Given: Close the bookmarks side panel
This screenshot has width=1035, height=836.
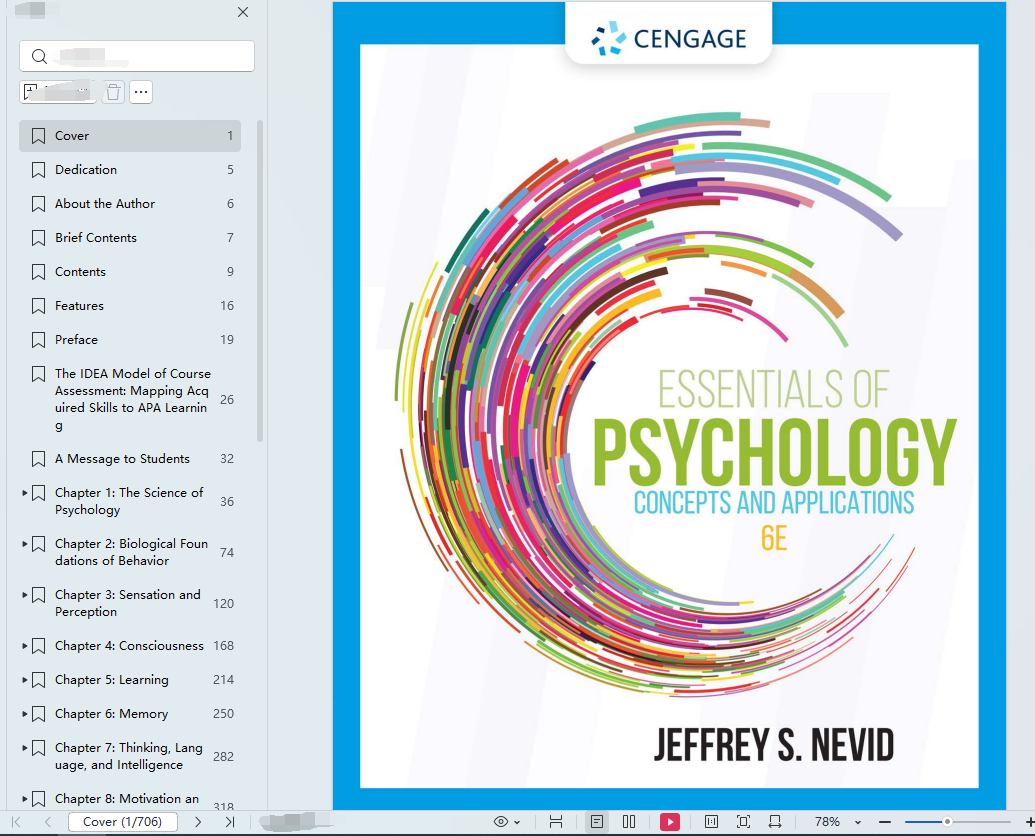Looking at the screenshot, I should coord(243,12).
